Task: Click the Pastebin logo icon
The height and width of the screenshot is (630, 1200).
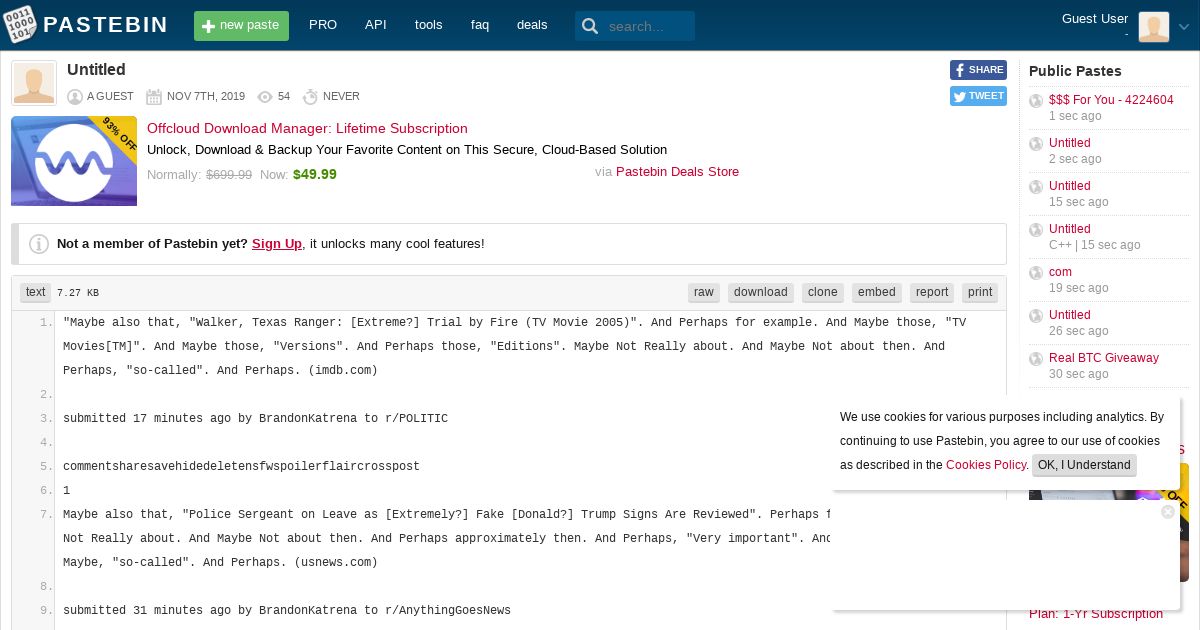Action: [20, 25]
